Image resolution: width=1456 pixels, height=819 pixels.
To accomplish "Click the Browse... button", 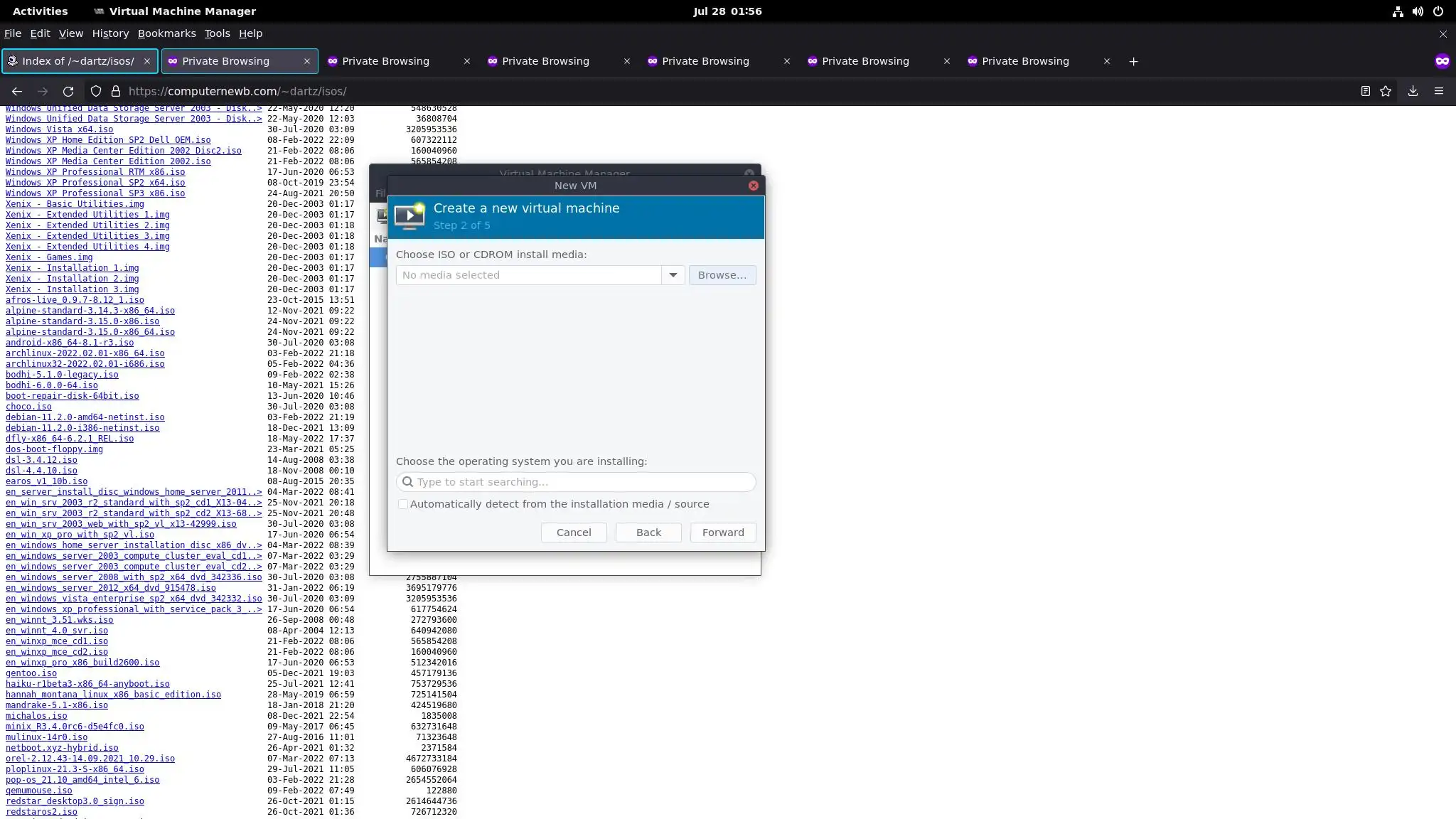I will (722, 275).
